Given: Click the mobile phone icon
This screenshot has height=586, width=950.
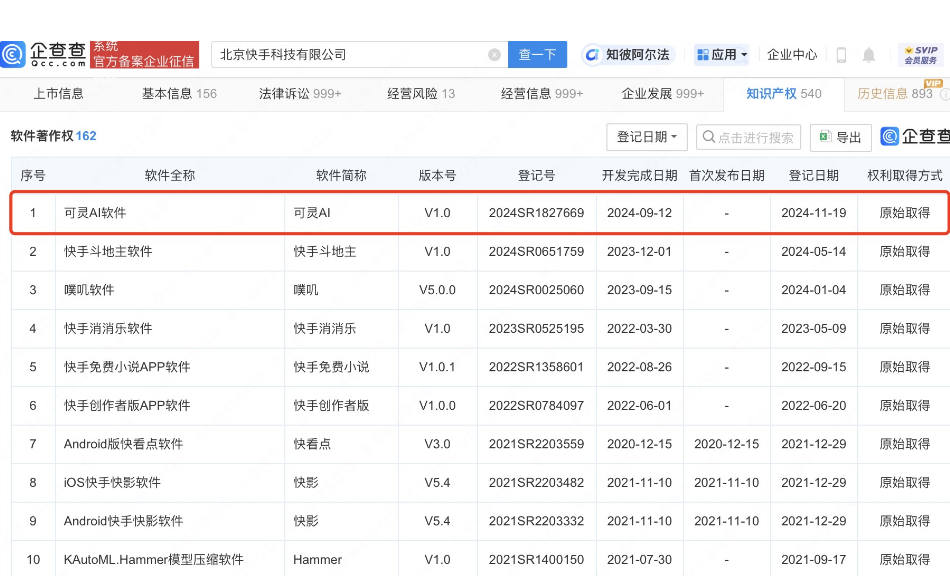Looking at the screenshot, I should 841,55.
